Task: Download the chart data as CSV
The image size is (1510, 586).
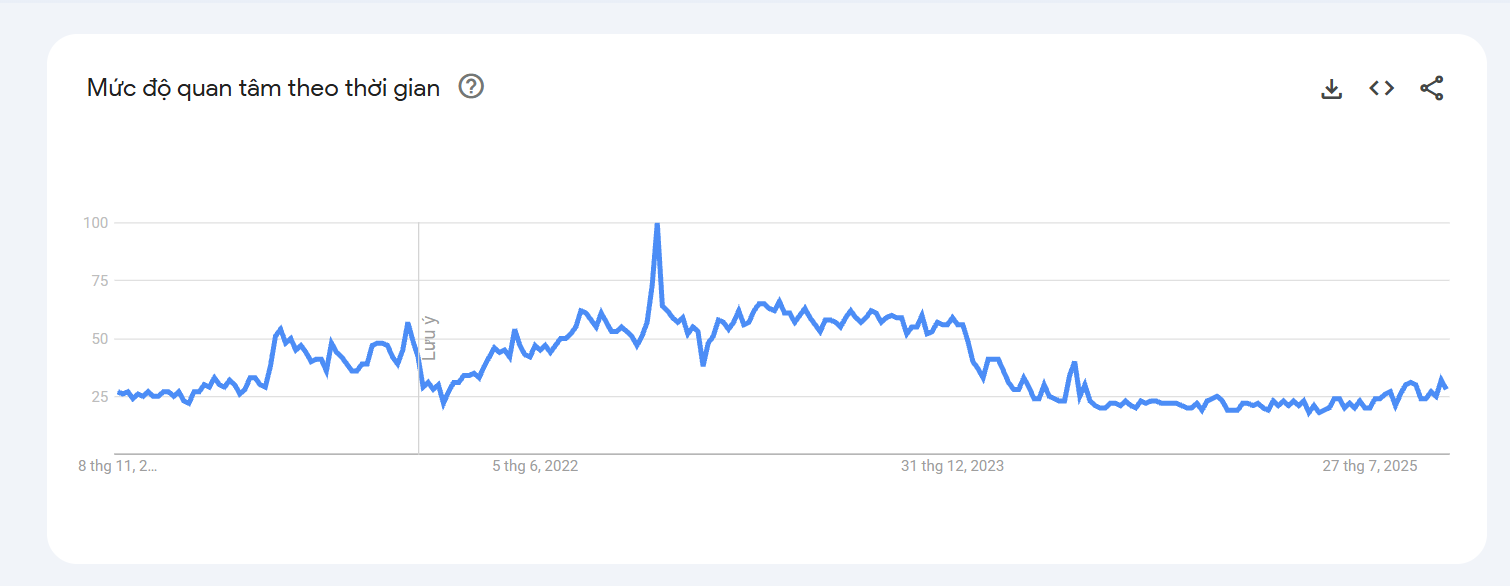Action: (1331, 89)
